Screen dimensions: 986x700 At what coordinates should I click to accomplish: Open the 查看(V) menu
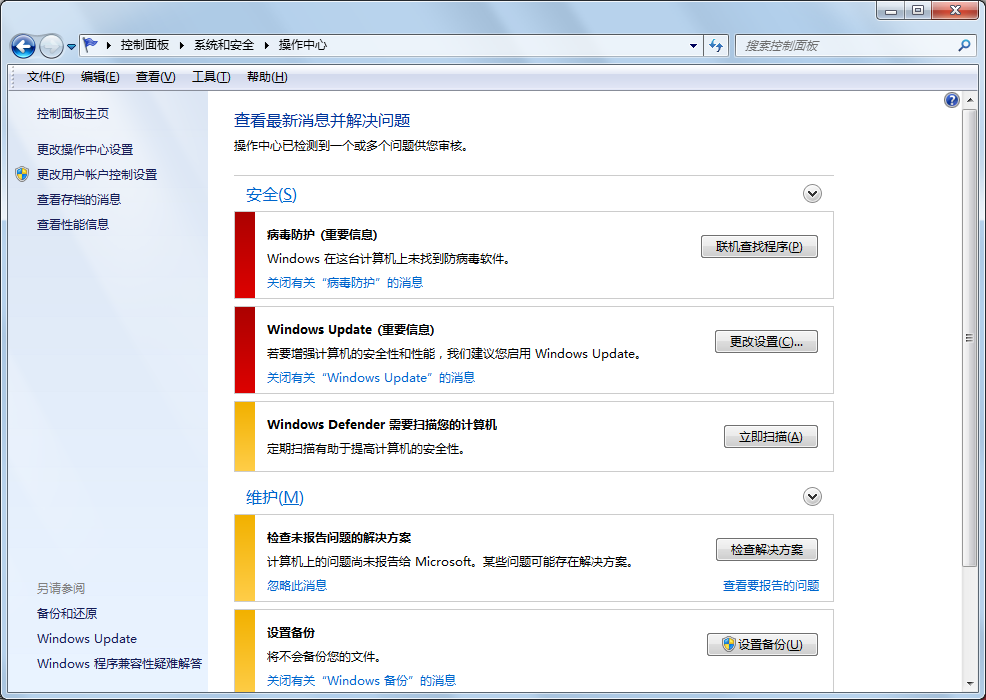(x=155, y=77)
